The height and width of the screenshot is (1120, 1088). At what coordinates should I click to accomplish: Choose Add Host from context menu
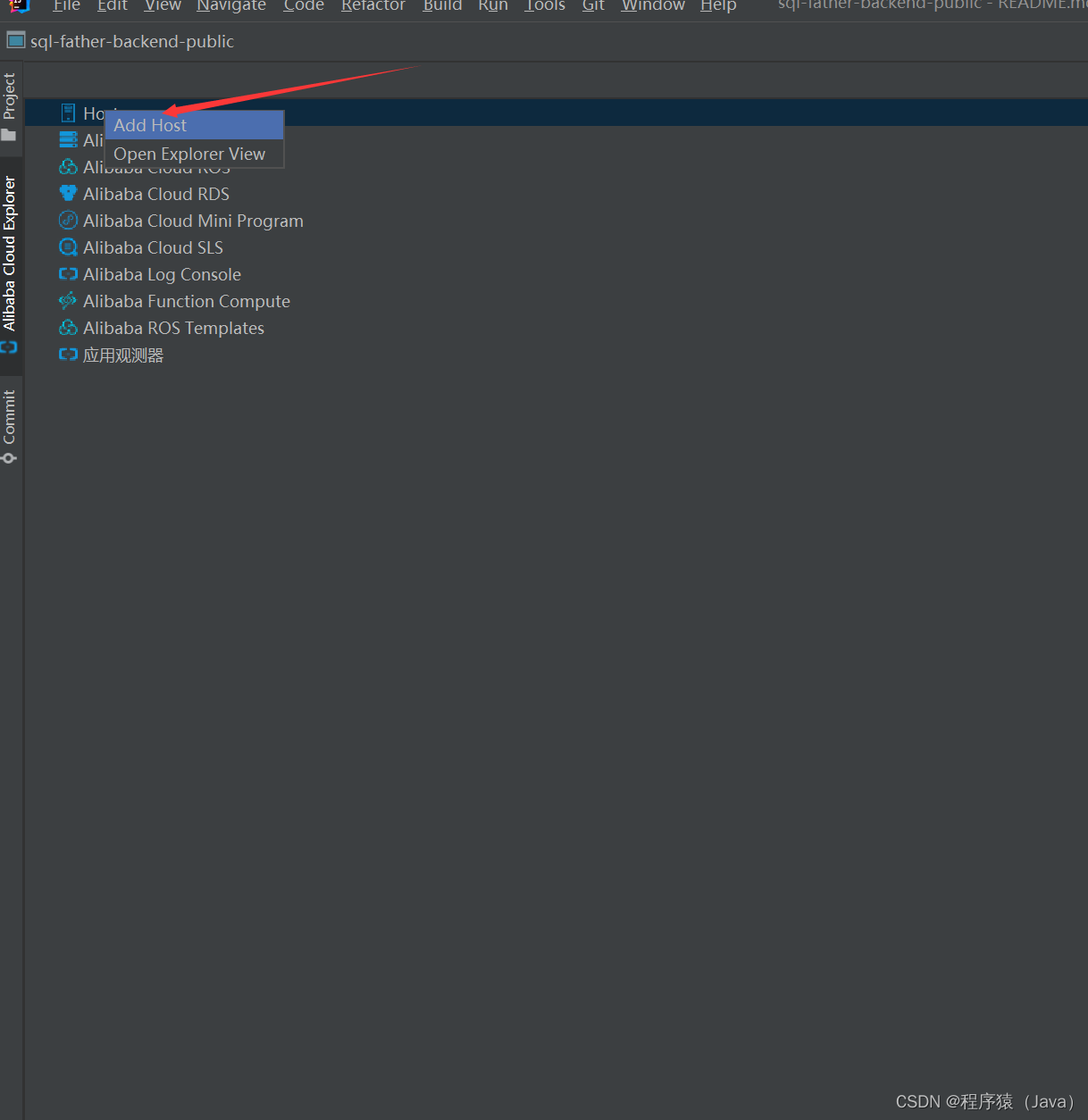(x=194, y=126)
